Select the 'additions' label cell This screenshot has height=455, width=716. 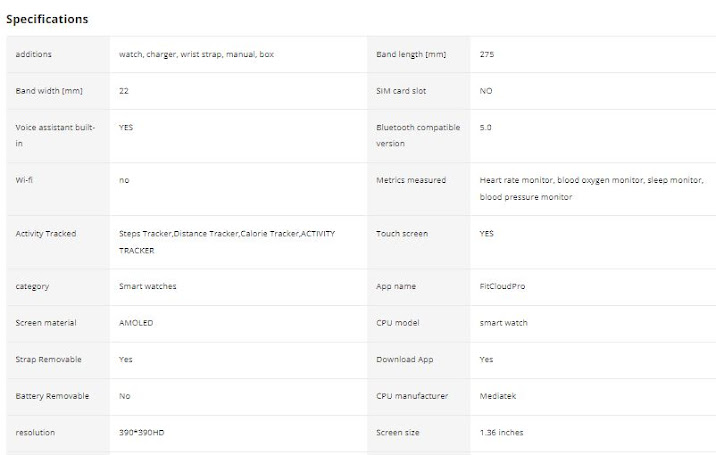(34, 54)
